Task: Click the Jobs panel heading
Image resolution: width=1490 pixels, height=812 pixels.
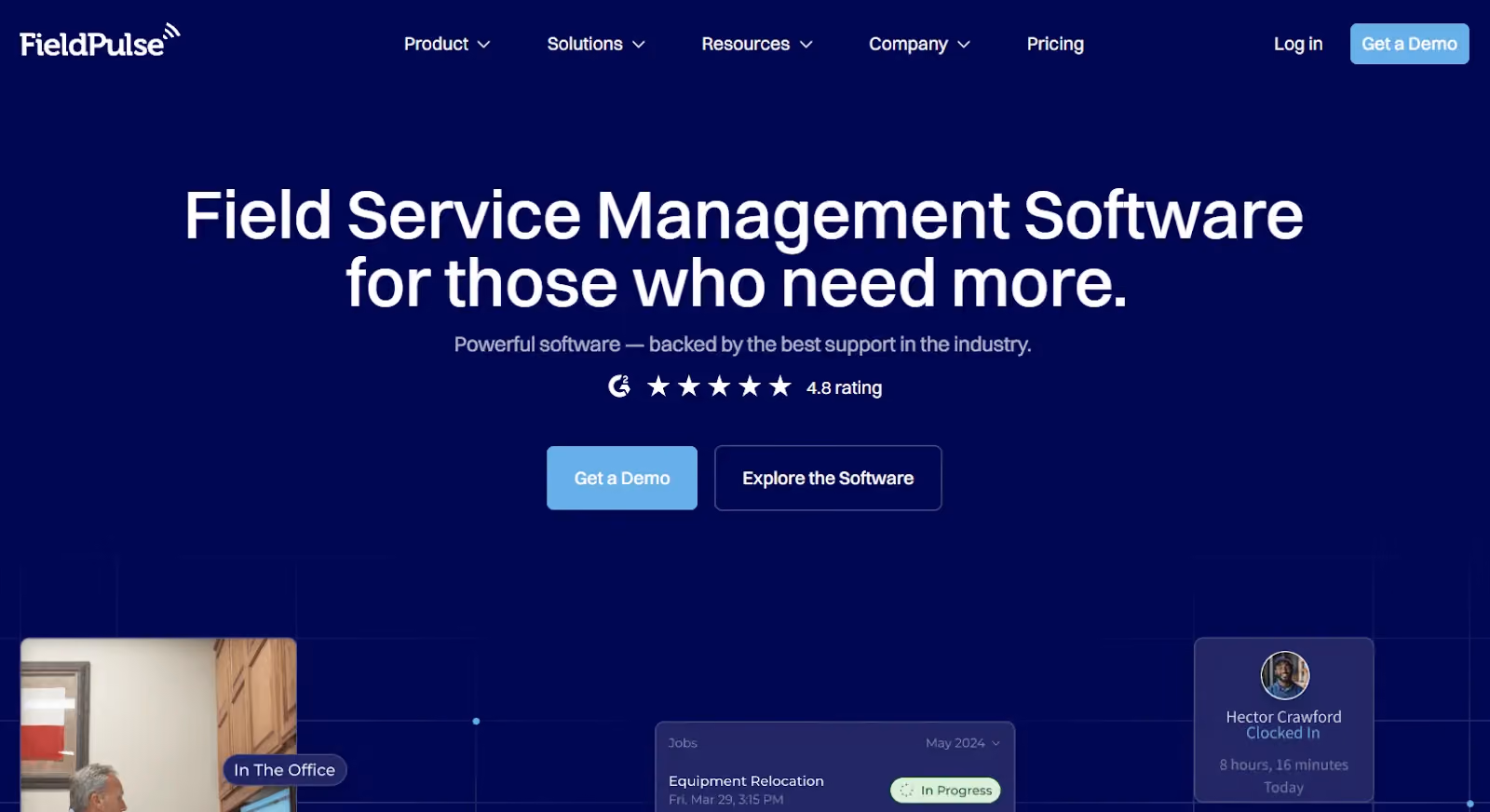Action: [683, 743]
